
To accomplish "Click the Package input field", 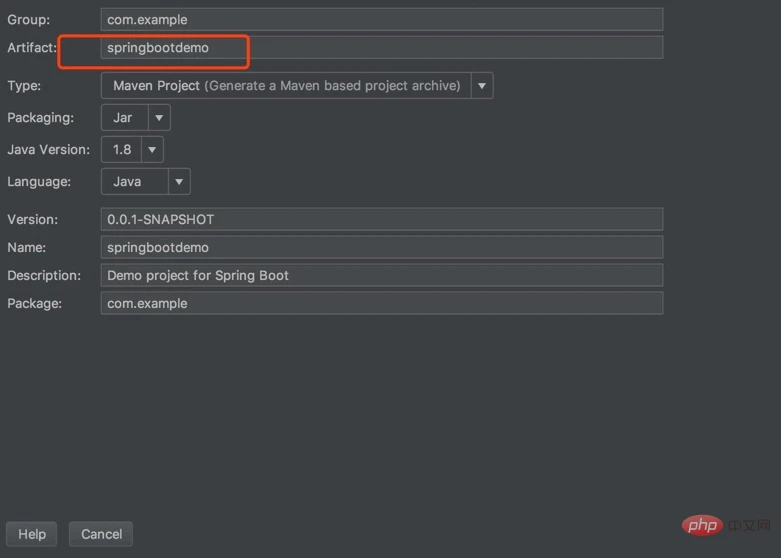I will pyautogui.click(x=382, y=303).
